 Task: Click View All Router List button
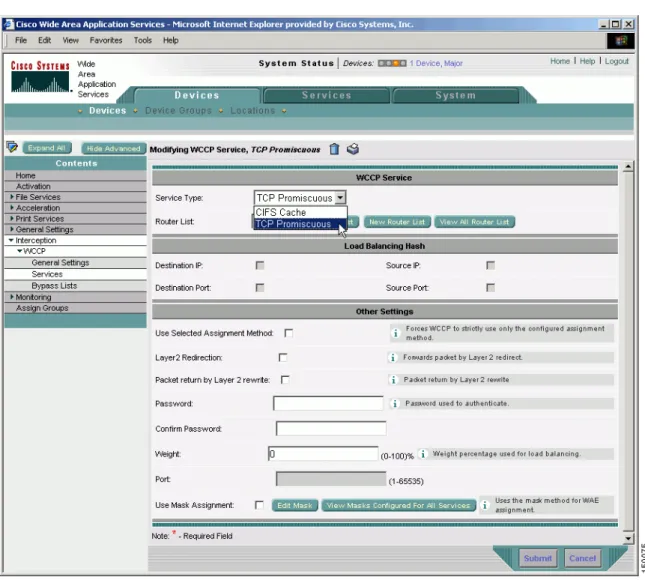(474, 222)
